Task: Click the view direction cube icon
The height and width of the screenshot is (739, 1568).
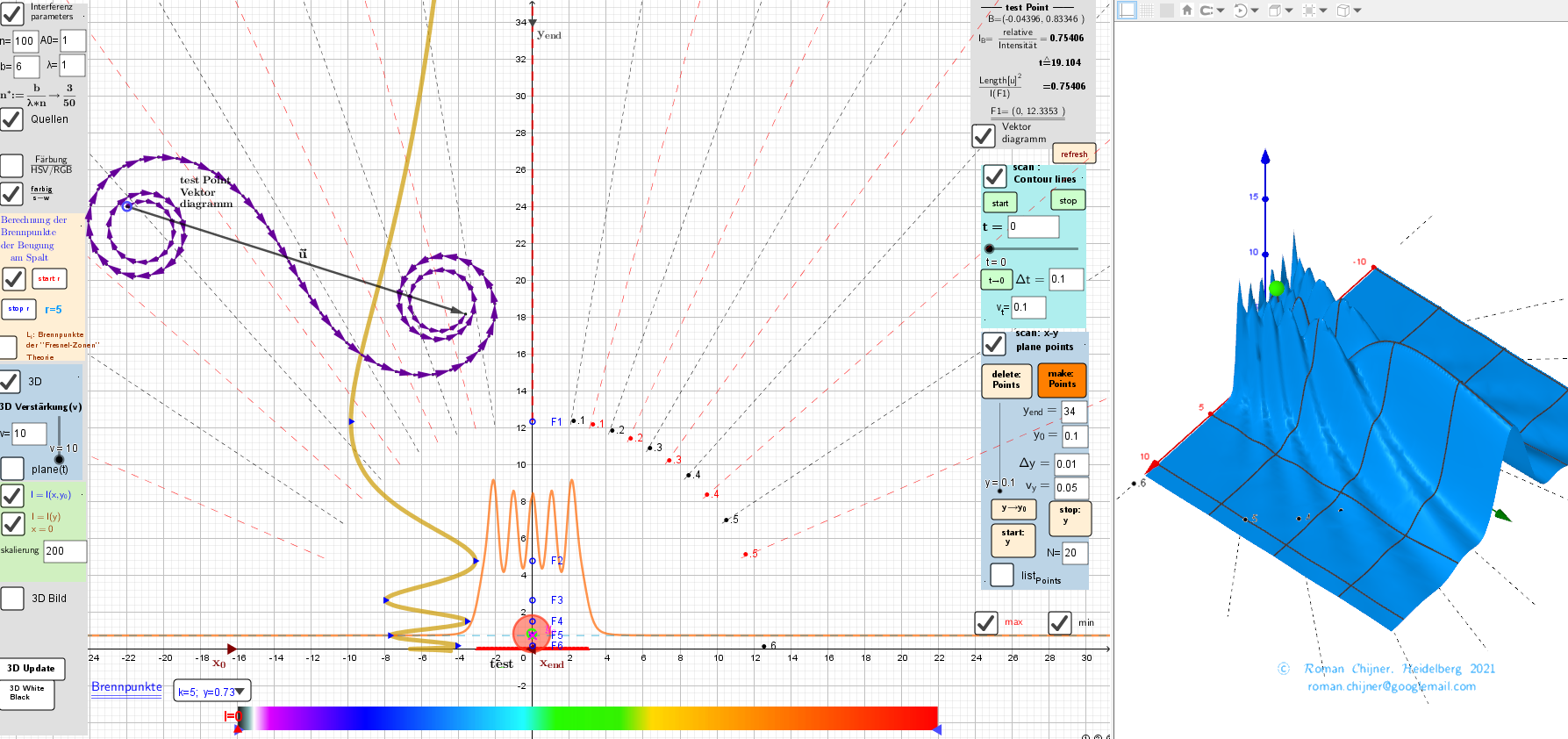Action: 1274,11
